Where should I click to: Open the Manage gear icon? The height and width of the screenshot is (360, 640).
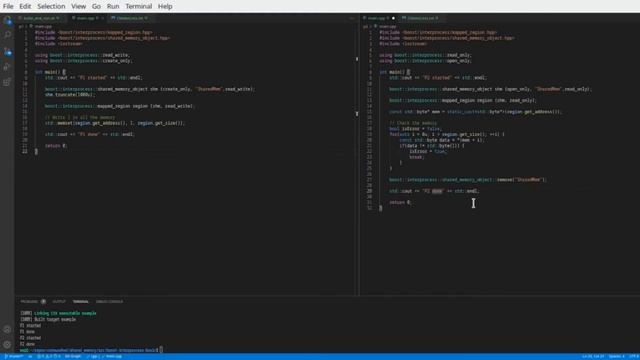tap(7, 345)
